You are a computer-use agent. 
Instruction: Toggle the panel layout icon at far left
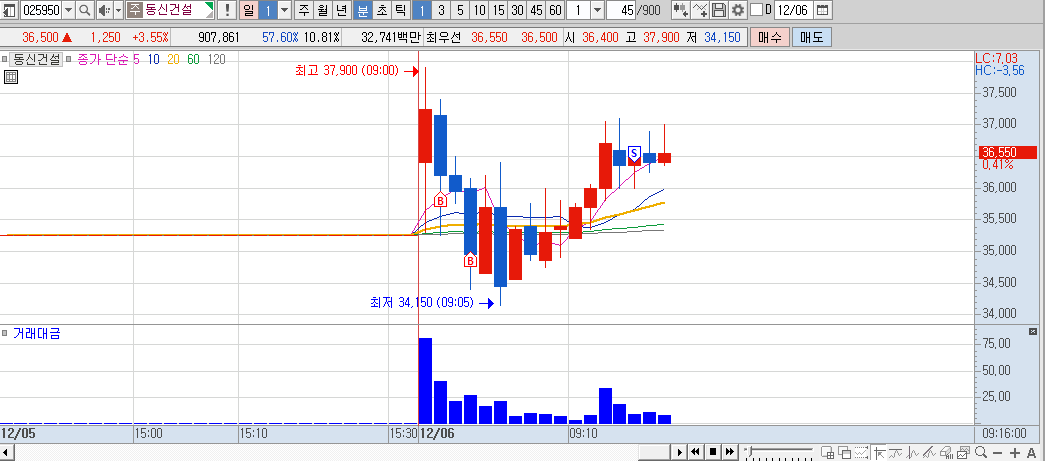[x=9, y=9]
